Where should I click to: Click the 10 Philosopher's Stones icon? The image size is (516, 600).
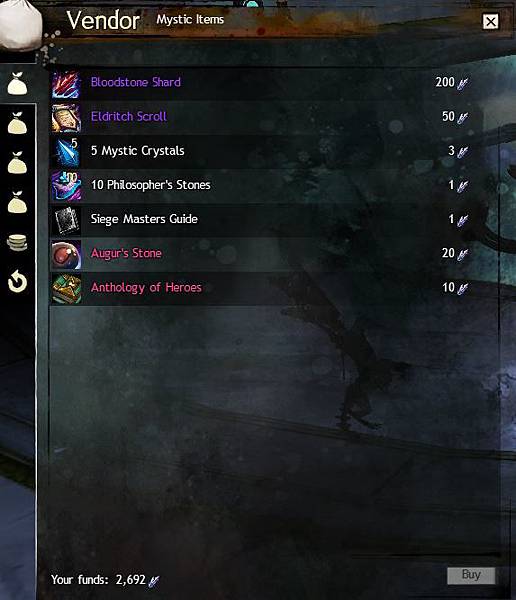66,186
